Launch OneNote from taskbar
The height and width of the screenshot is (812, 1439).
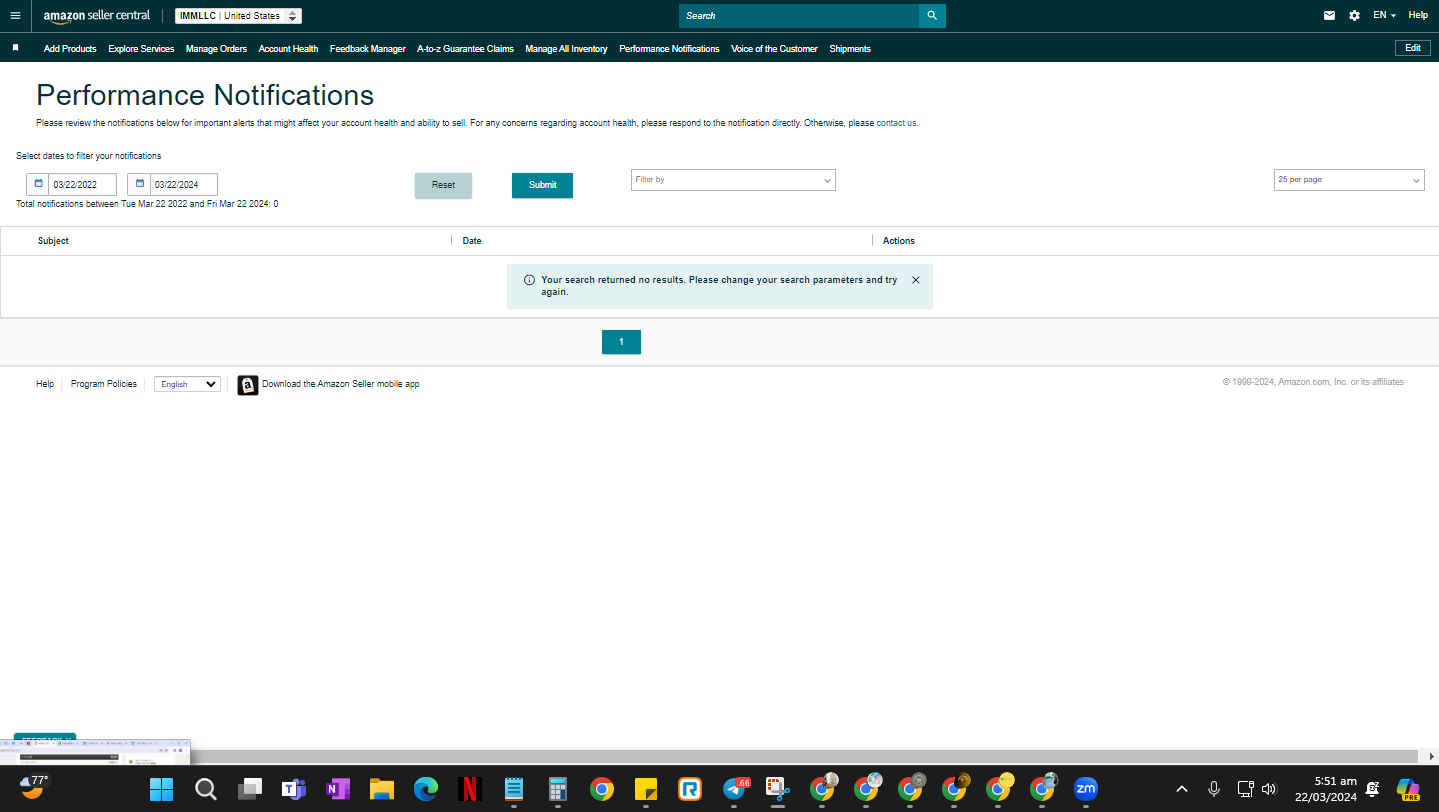coord(337,789)
